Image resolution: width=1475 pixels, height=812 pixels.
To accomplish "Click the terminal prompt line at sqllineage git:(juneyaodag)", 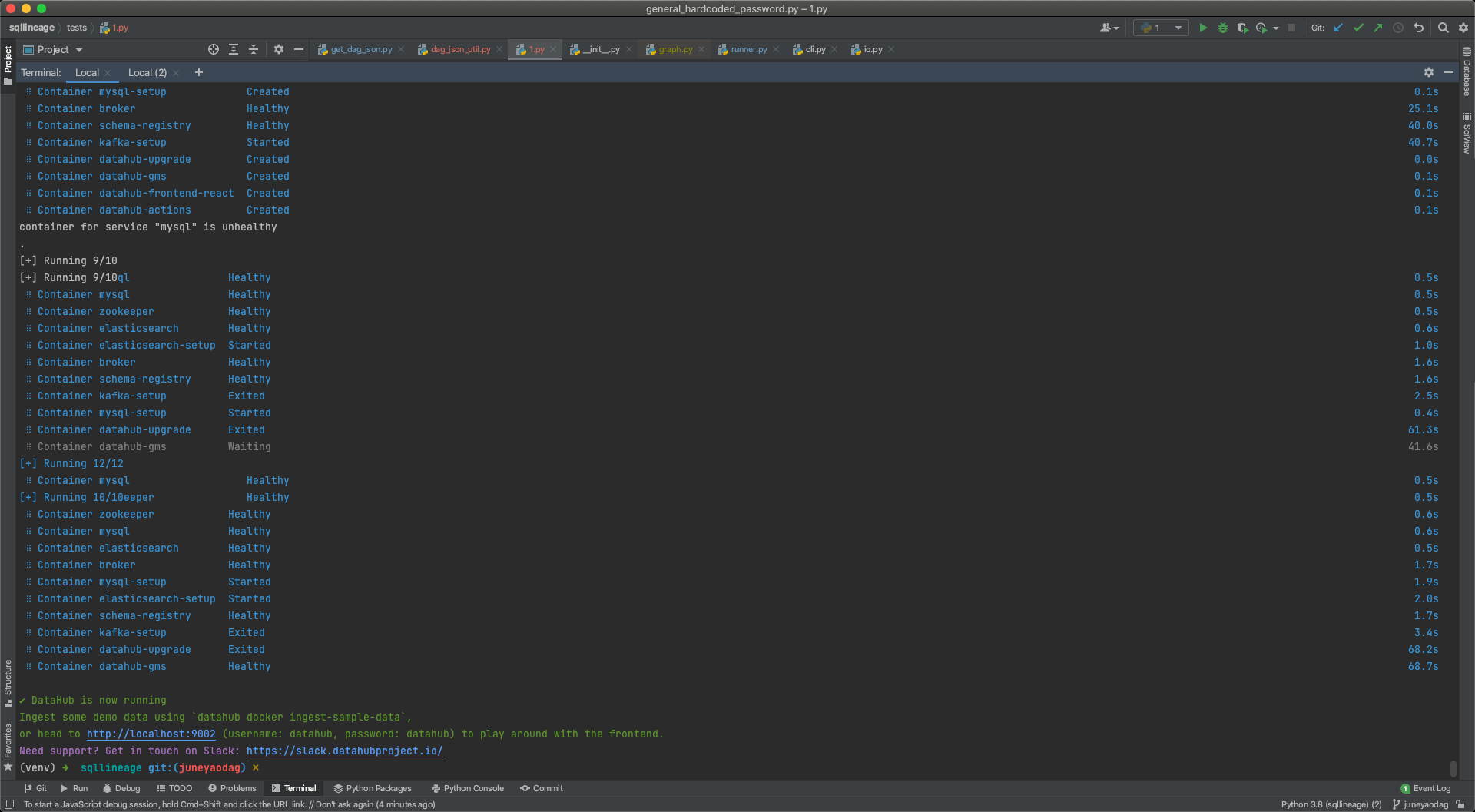I will pyautogui.click(x=139, y=768).
